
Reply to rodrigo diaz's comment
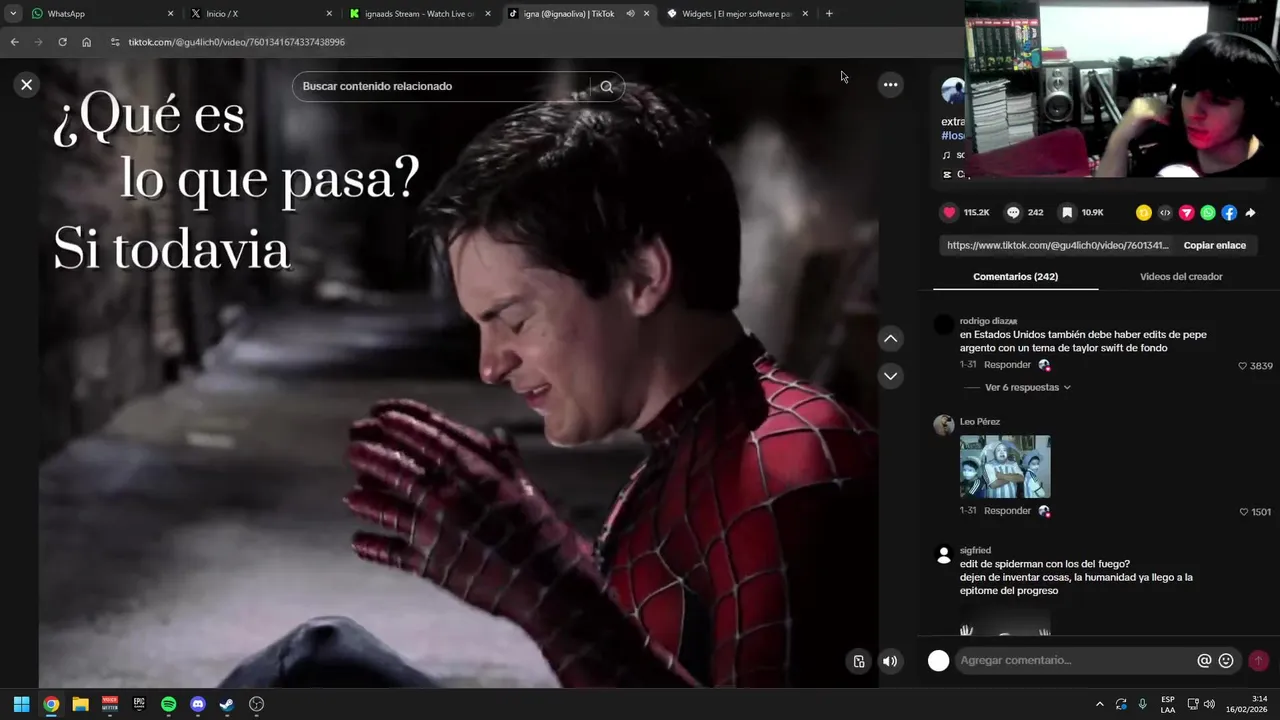point(1007,365)
